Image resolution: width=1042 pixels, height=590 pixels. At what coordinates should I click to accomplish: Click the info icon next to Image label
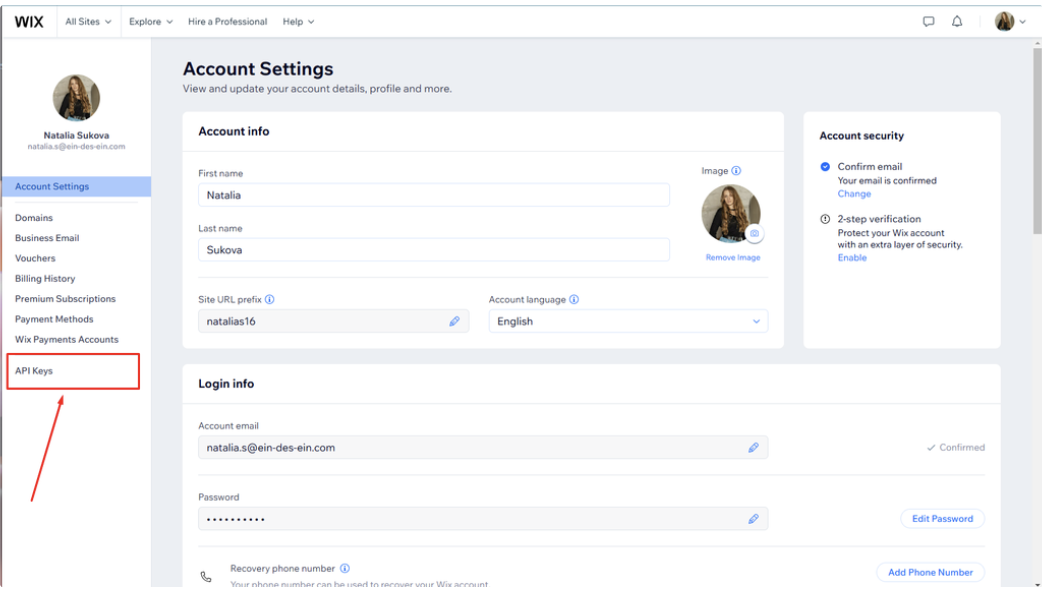tap(736, 171)
